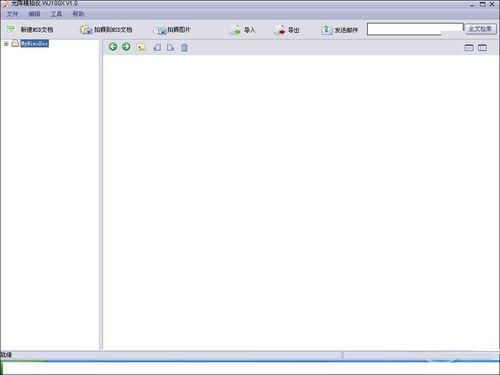Expand the MyWinsDoc tree node

click(x=6, y=44)
